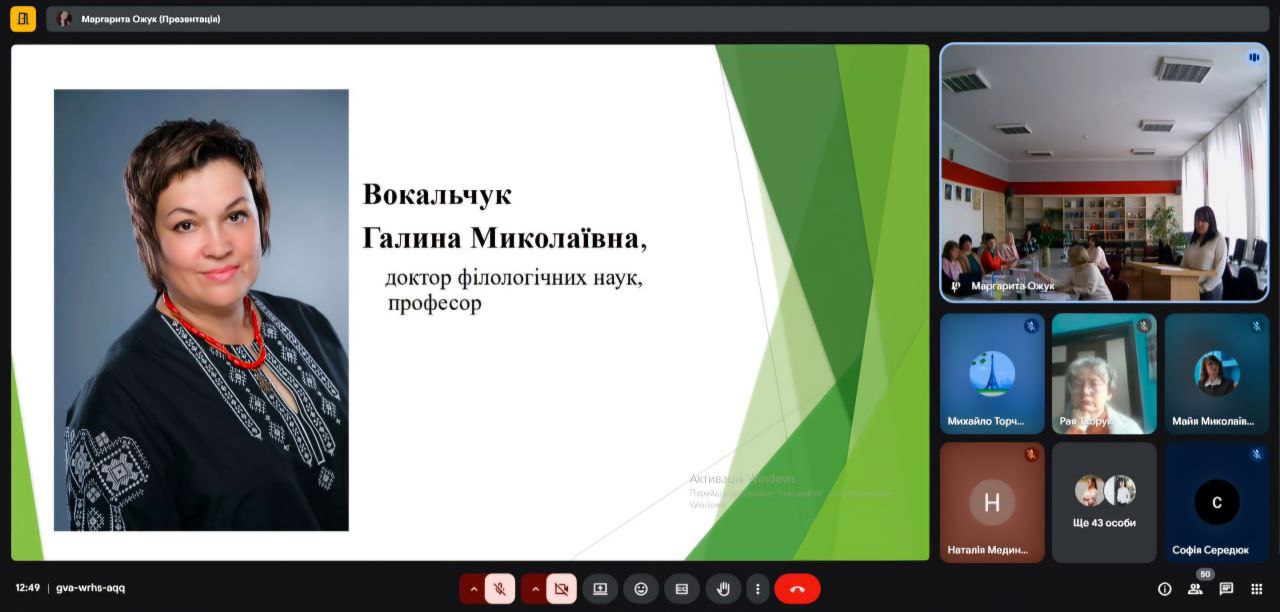Expand audio settings arrow beside microphone

[x=473, y=589]
